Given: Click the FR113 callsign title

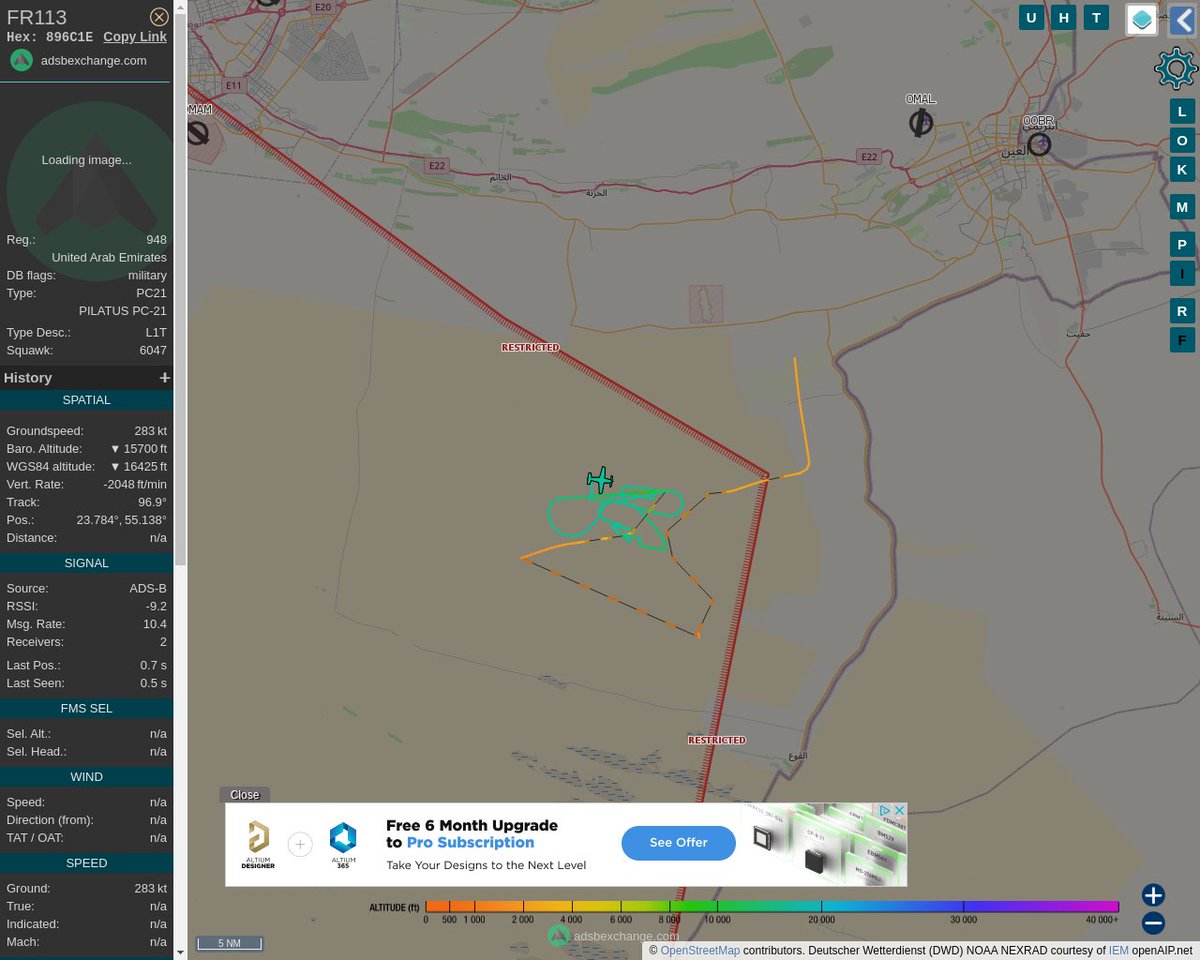Looking at the screenshot, I should point(36,17).
